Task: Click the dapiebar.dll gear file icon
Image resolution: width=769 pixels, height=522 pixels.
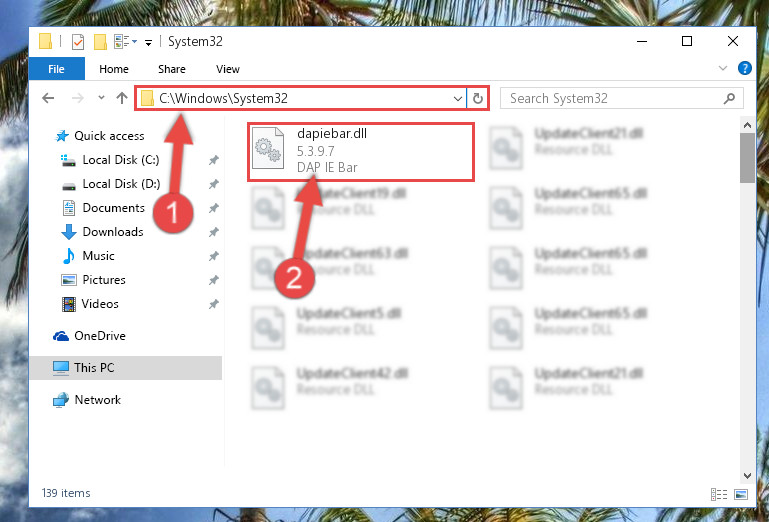Action: [268, 148]
